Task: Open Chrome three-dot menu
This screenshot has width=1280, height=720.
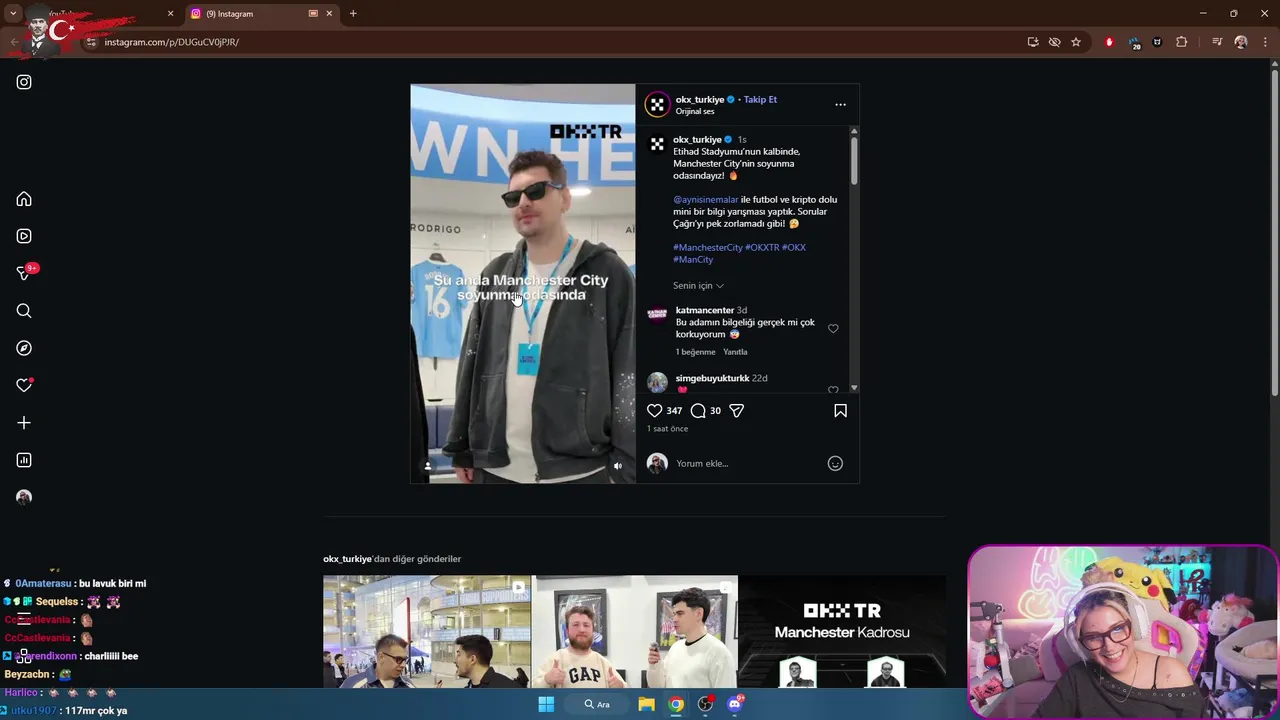Action: (x=1266, y=42)
